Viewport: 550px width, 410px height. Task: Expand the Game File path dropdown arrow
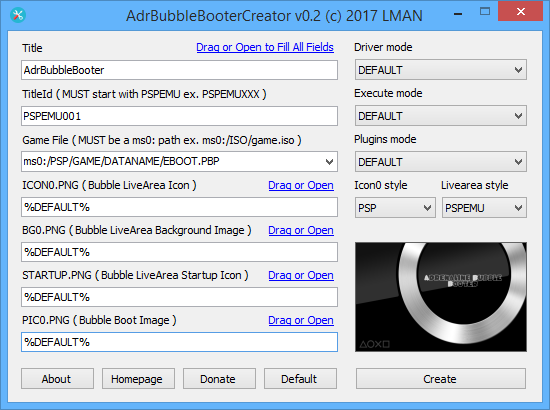329,162
